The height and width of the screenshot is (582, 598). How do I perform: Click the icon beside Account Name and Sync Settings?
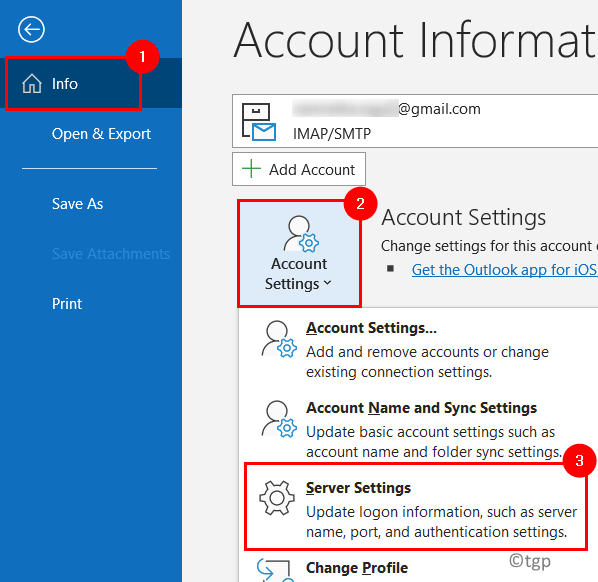[279, 419]
